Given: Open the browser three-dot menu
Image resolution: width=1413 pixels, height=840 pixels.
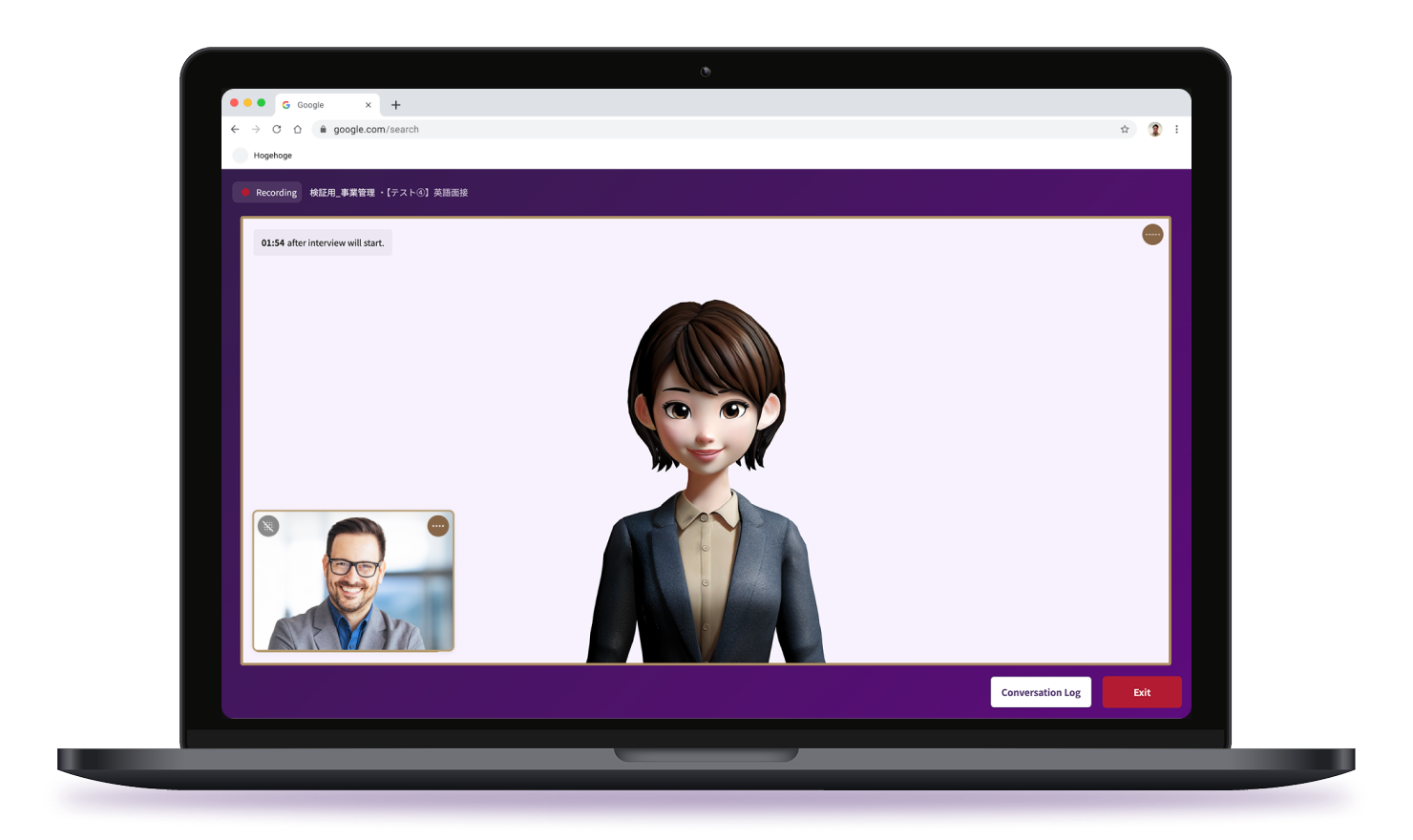Looking at the screenshot, I should [x=1176, y=130].
